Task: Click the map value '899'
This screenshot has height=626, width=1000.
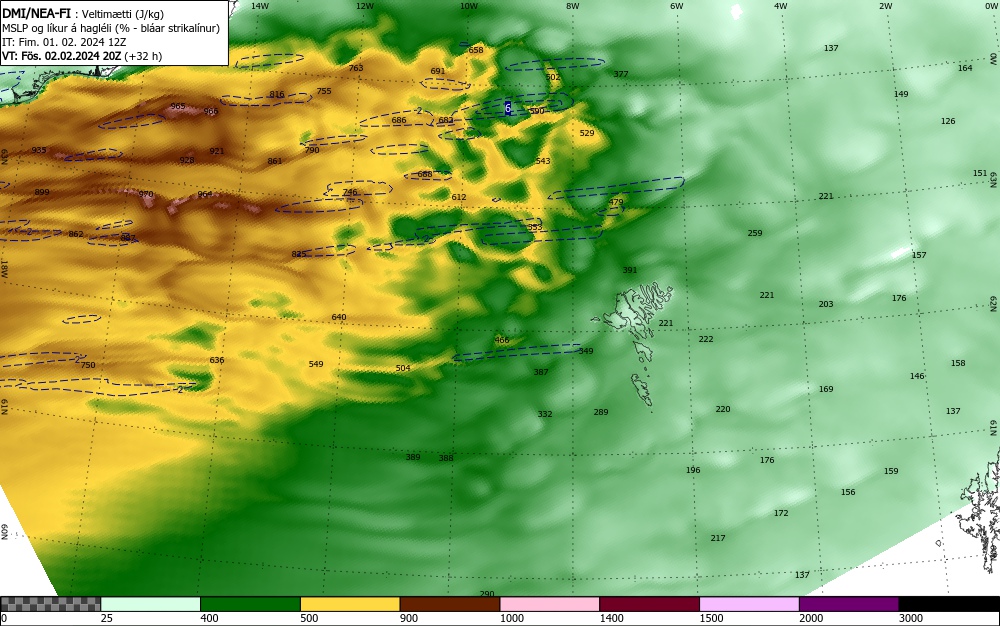Action: point(42,193)
